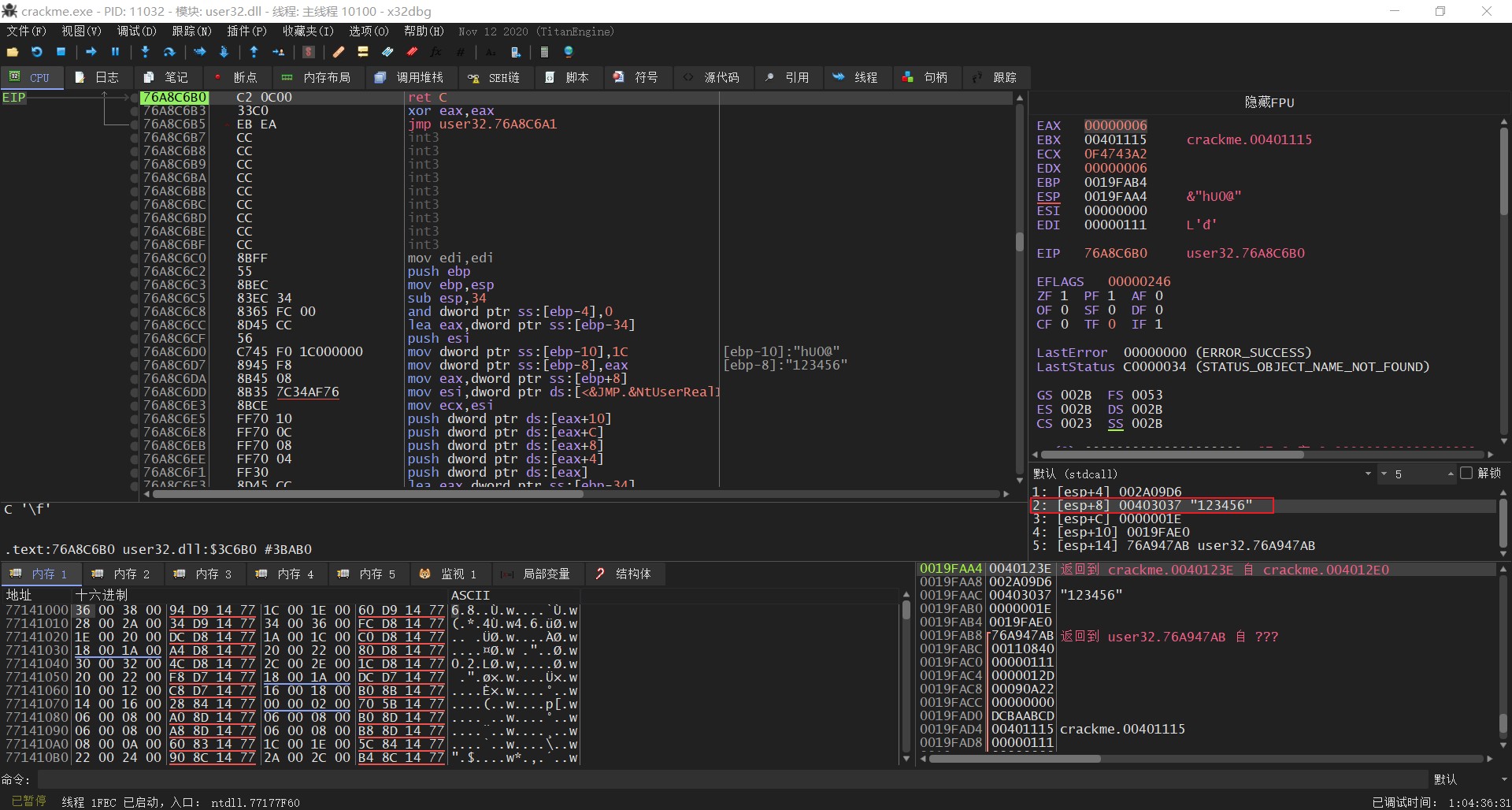Click the step over icon
The height and width of the screenshot is (810, 1512).
(169, 52)
